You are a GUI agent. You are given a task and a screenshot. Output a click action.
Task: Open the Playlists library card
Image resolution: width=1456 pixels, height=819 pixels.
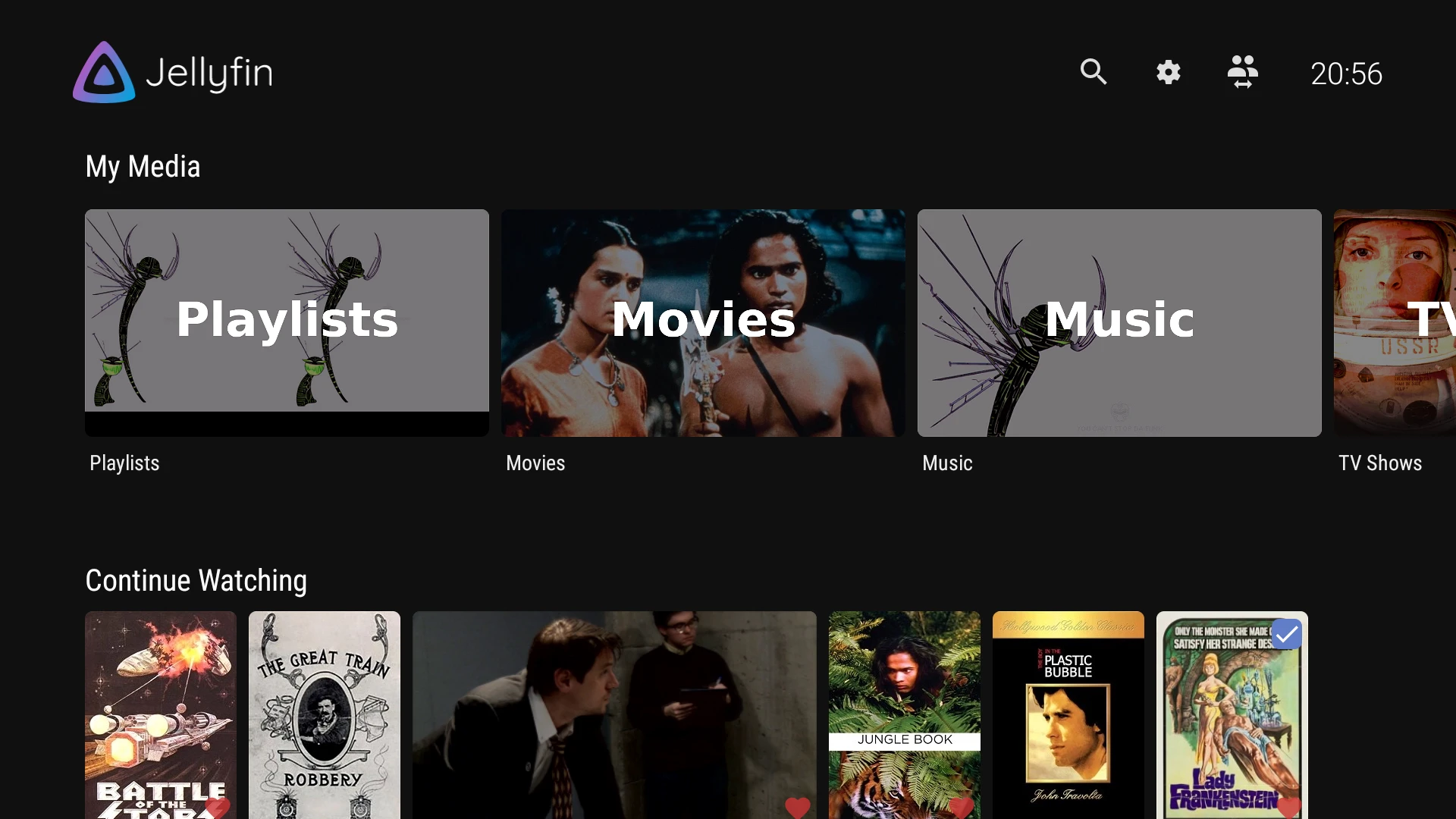point(287,322)
